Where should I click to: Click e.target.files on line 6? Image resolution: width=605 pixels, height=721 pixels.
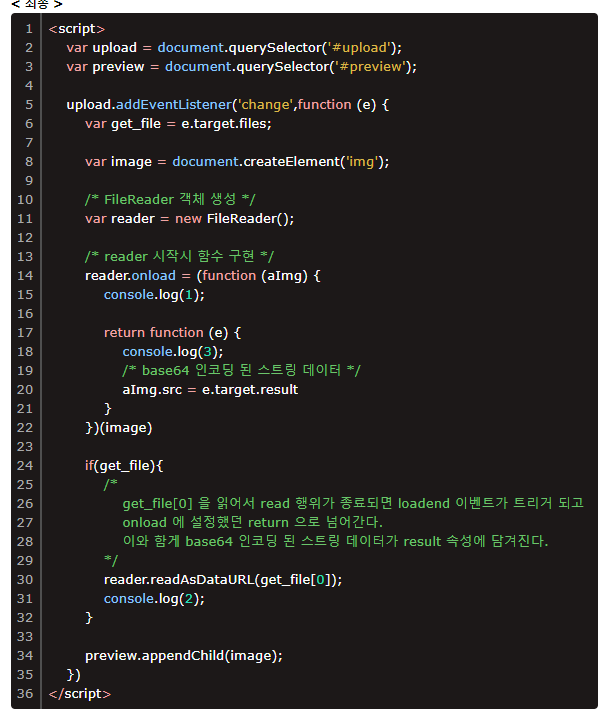pyautogui.click(x=225, y=124)
